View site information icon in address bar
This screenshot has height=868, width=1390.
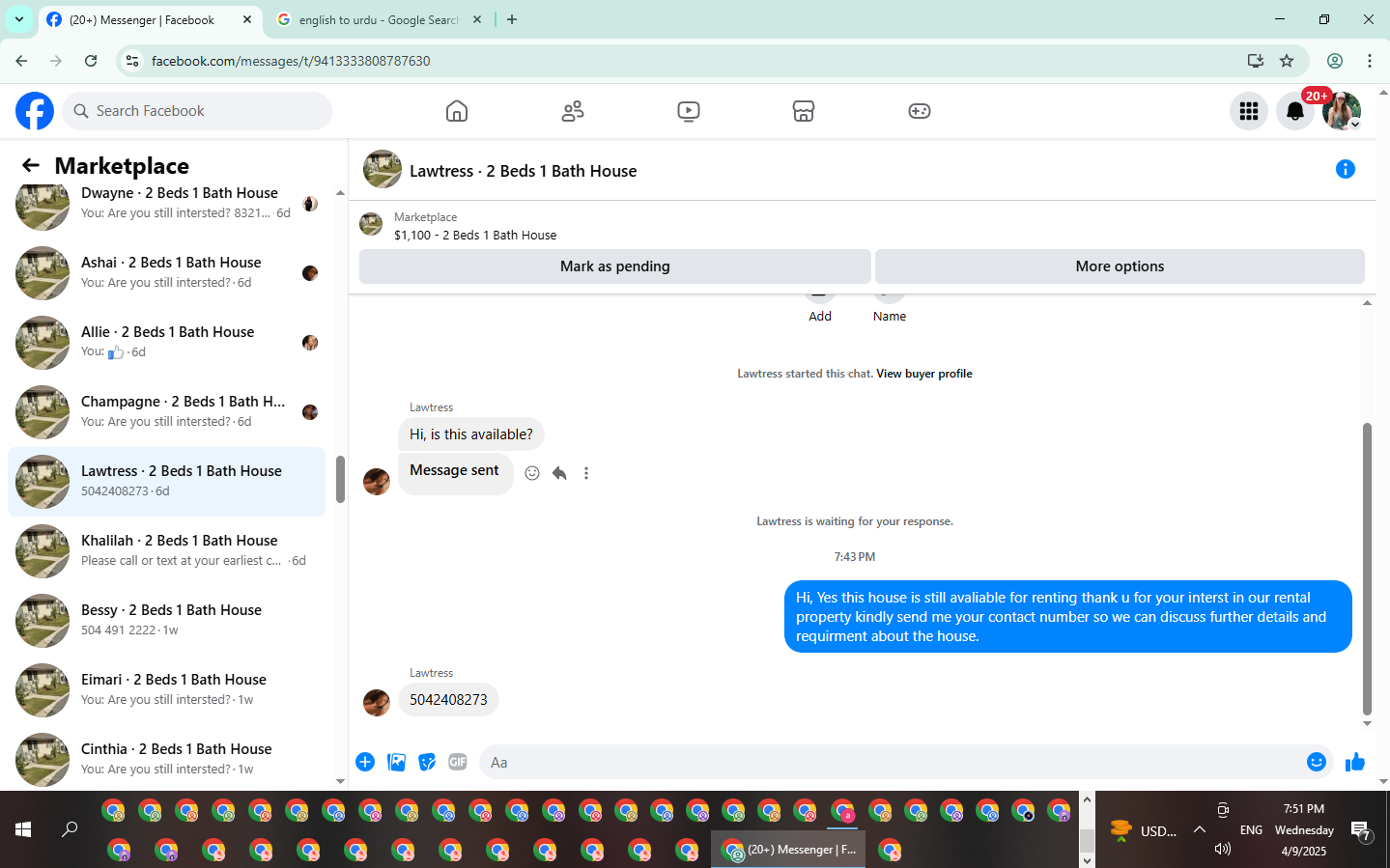pyautogui.click(x=132, y=61)
